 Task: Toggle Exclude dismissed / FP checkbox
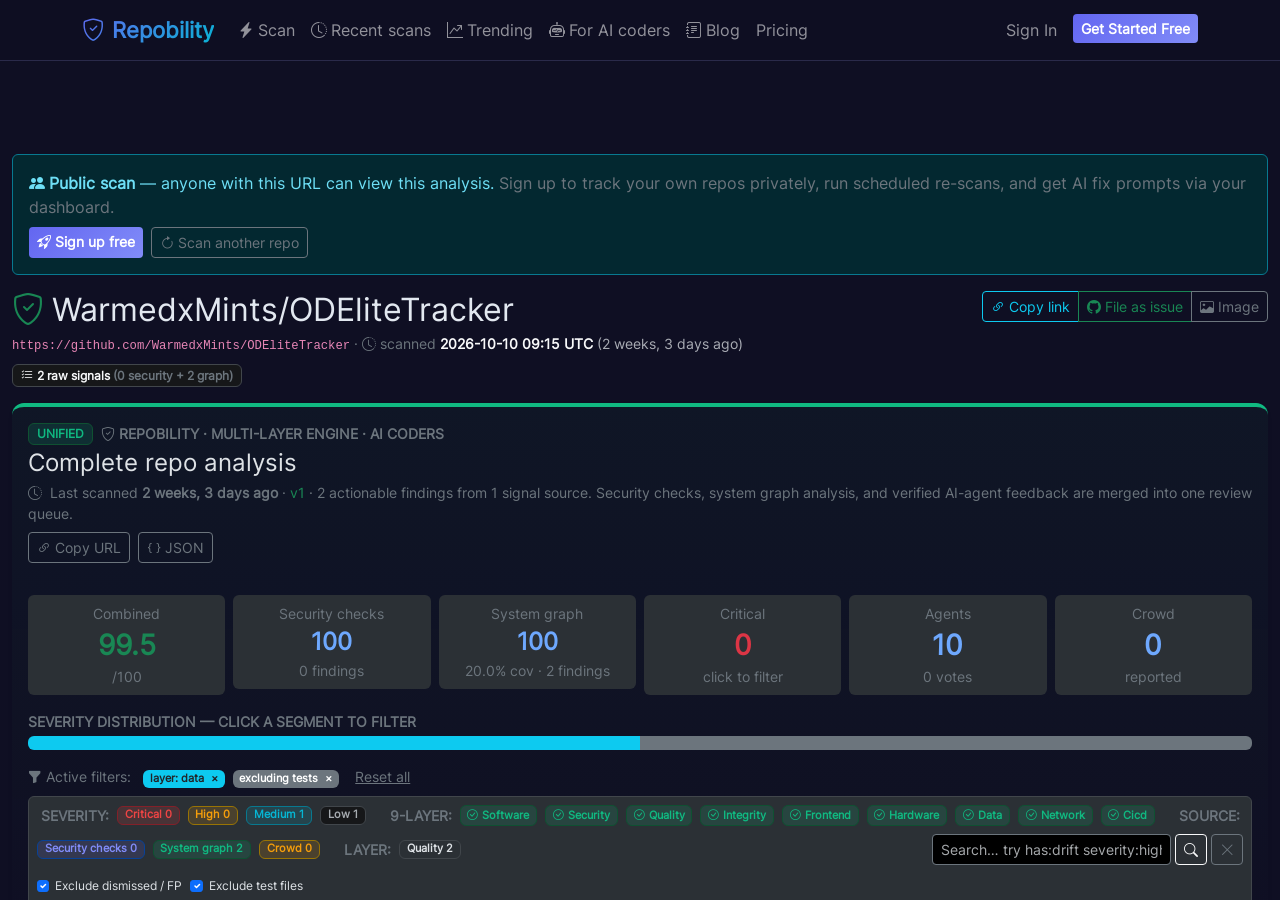tap(43, 886)
